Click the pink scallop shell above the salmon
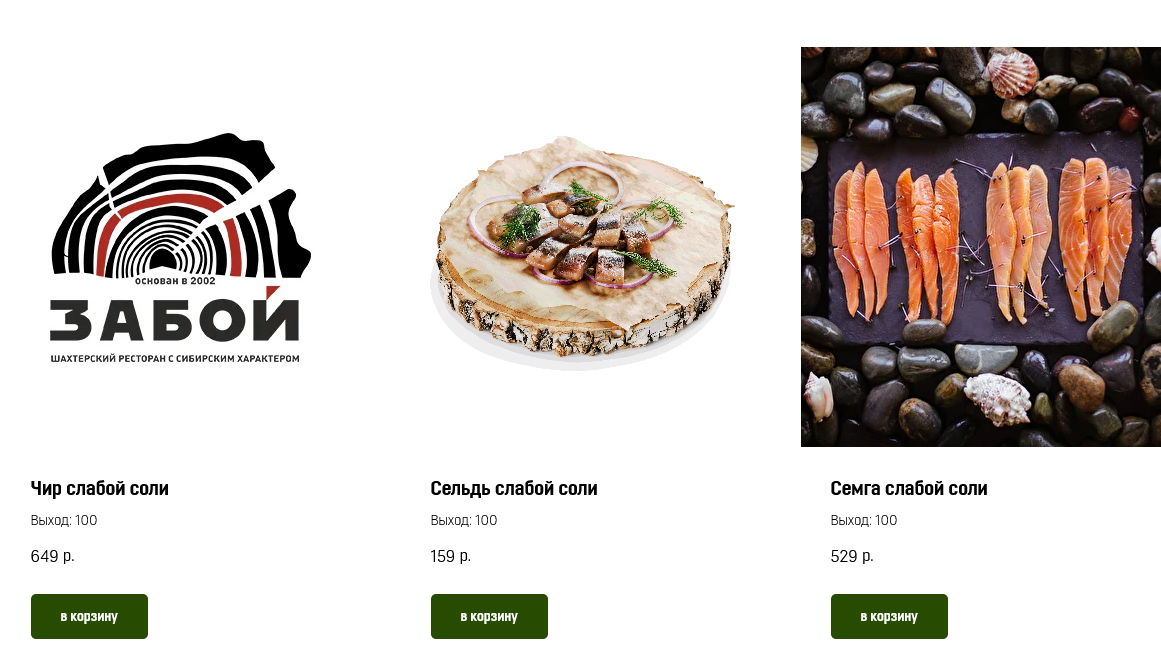This screenshot has height=659, width=1161. tap(1012, 73)
